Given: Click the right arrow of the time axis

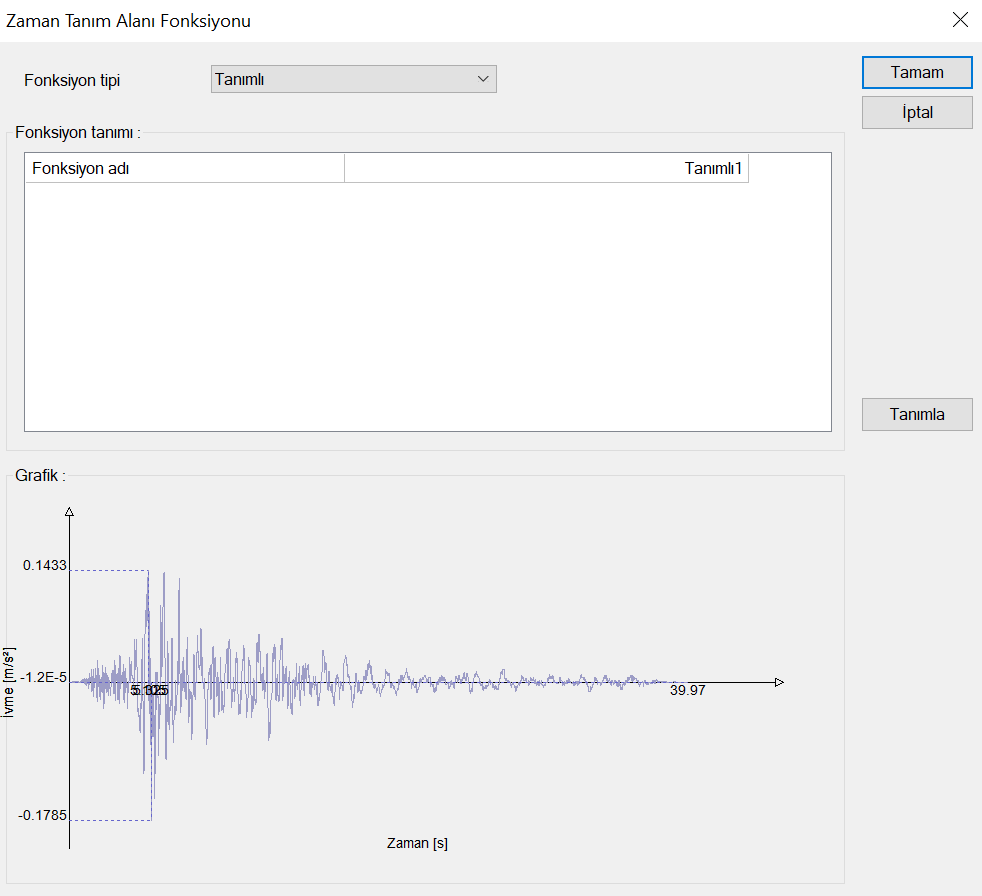Looking at the screenshot, I should click(x=778, y=682).
